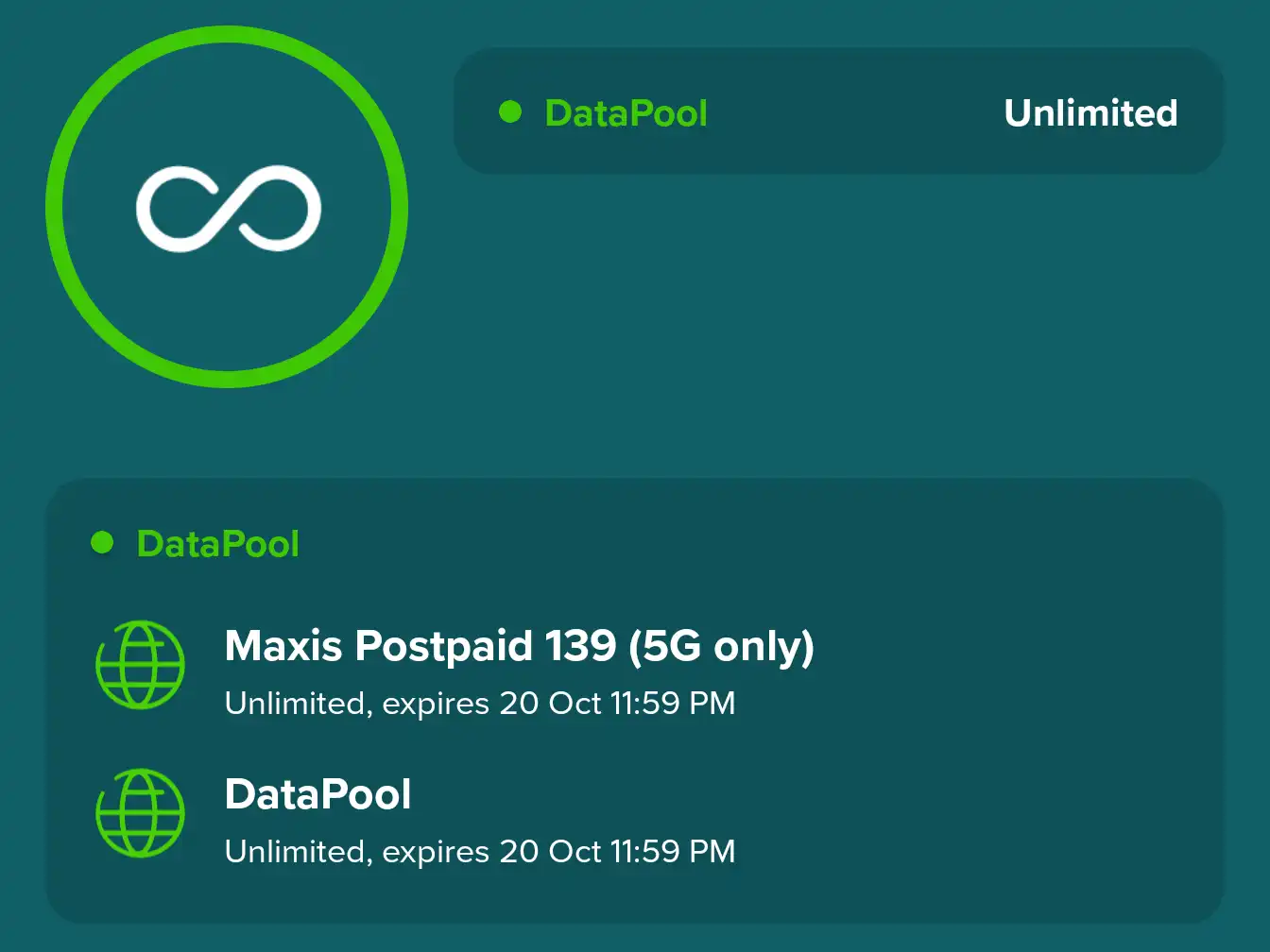Select the DataPool legend label next to Unlimited

coord(626,113)
